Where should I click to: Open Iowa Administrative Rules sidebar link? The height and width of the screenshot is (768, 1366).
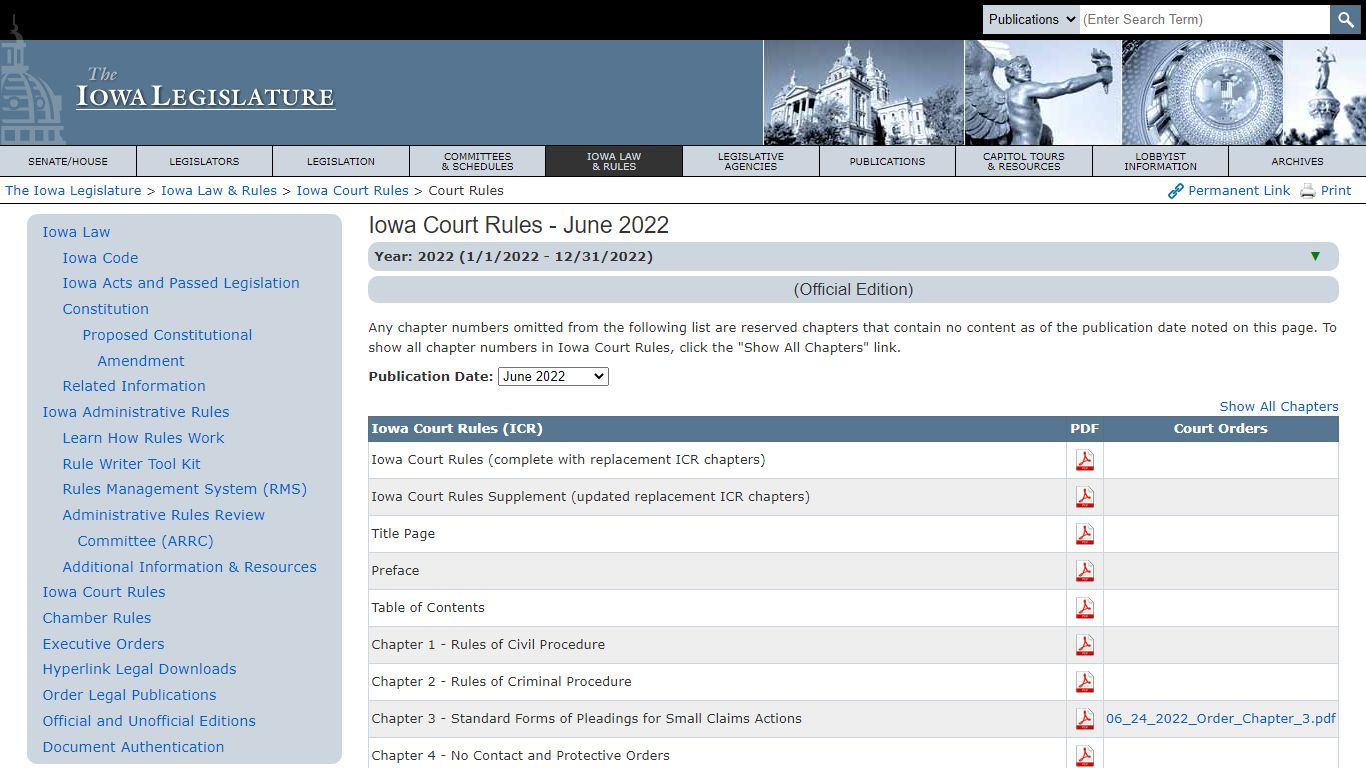(136, 412)
